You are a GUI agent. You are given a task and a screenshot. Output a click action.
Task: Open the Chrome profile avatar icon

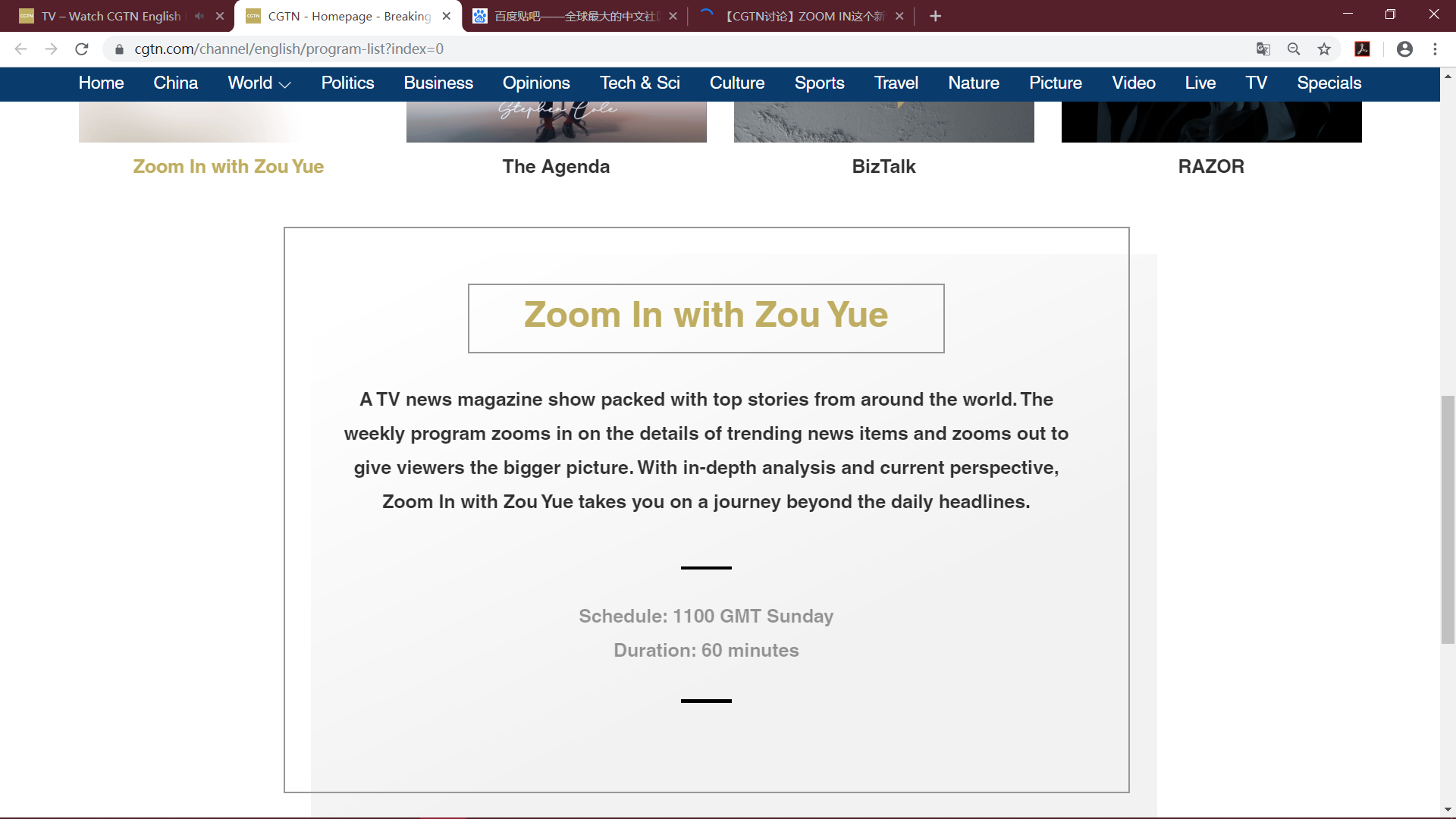[1404, 49]
